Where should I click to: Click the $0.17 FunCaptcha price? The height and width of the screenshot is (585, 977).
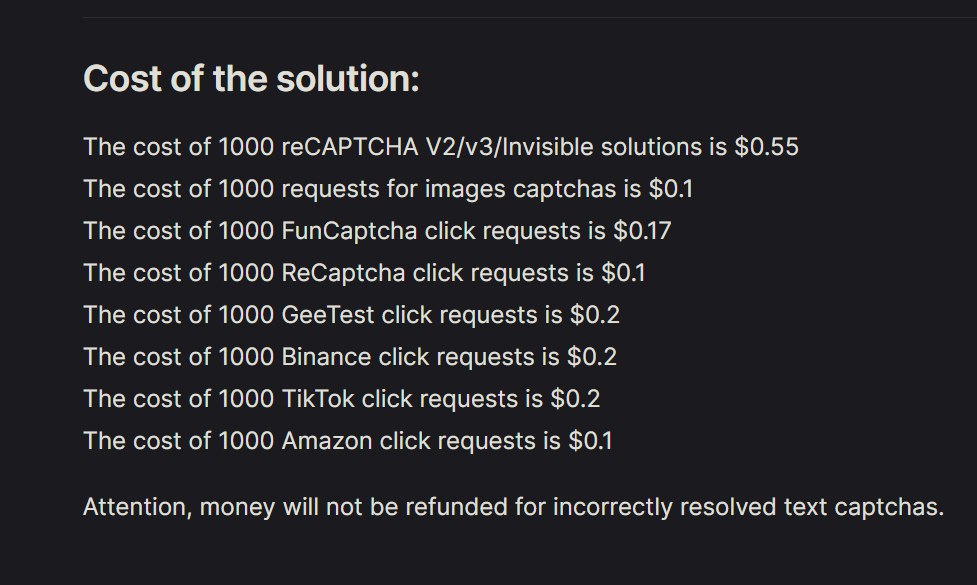pyautogui.click(x=642, y=231)
